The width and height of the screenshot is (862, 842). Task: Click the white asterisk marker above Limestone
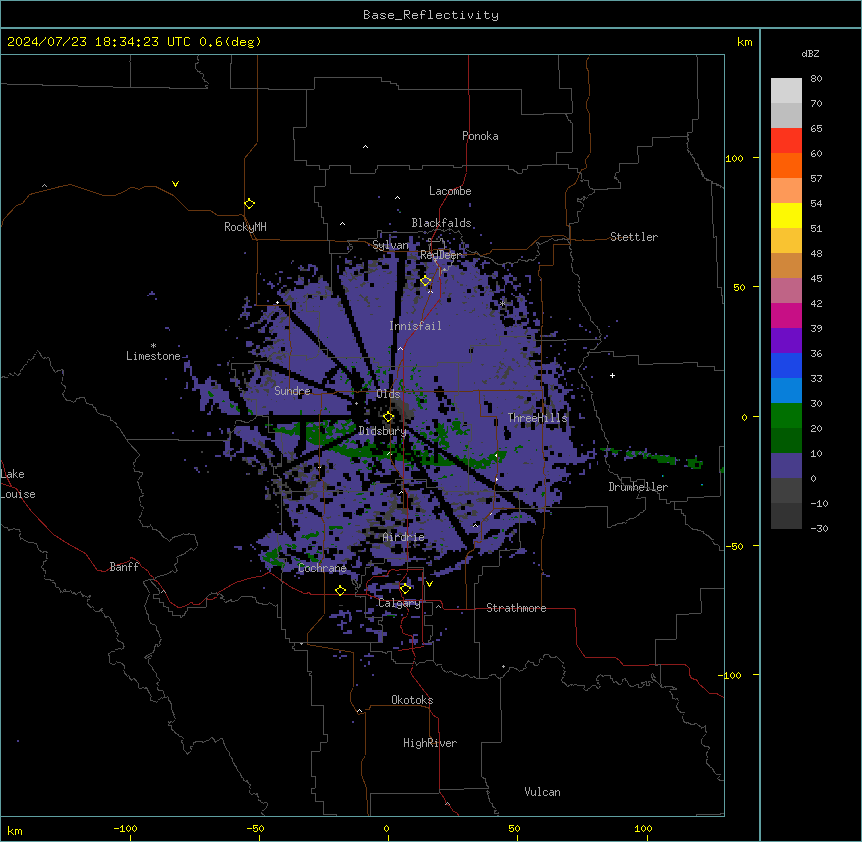(x=153, y=346)
